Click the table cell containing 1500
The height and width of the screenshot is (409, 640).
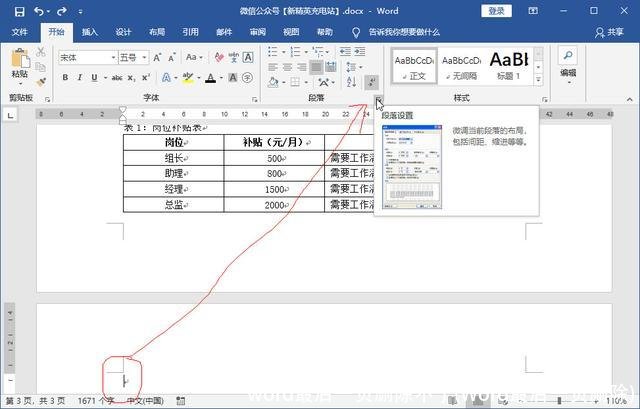pos(274,189)
